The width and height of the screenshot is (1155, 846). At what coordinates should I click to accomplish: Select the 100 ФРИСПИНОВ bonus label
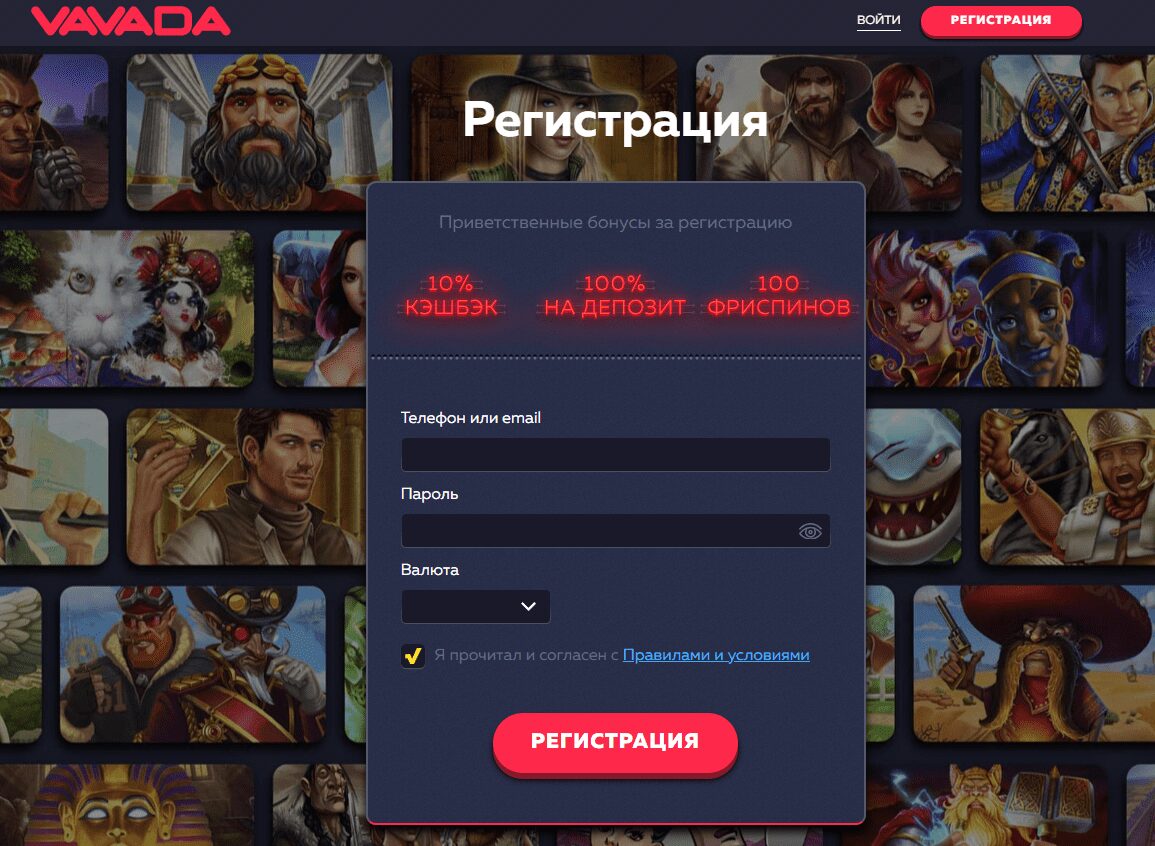click(x=779, y=295)
